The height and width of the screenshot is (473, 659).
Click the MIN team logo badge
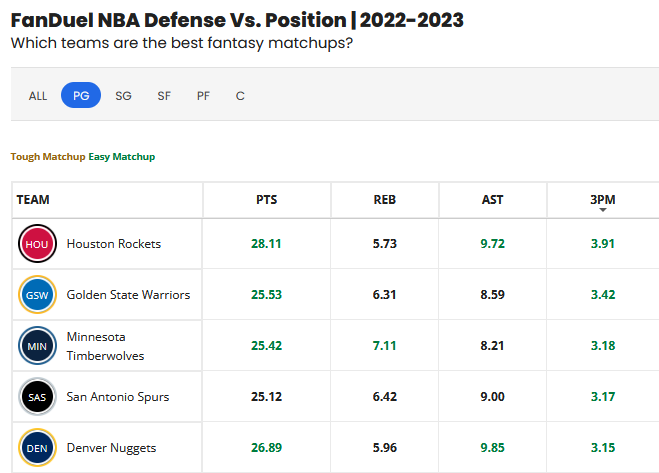tap(37, 346)
